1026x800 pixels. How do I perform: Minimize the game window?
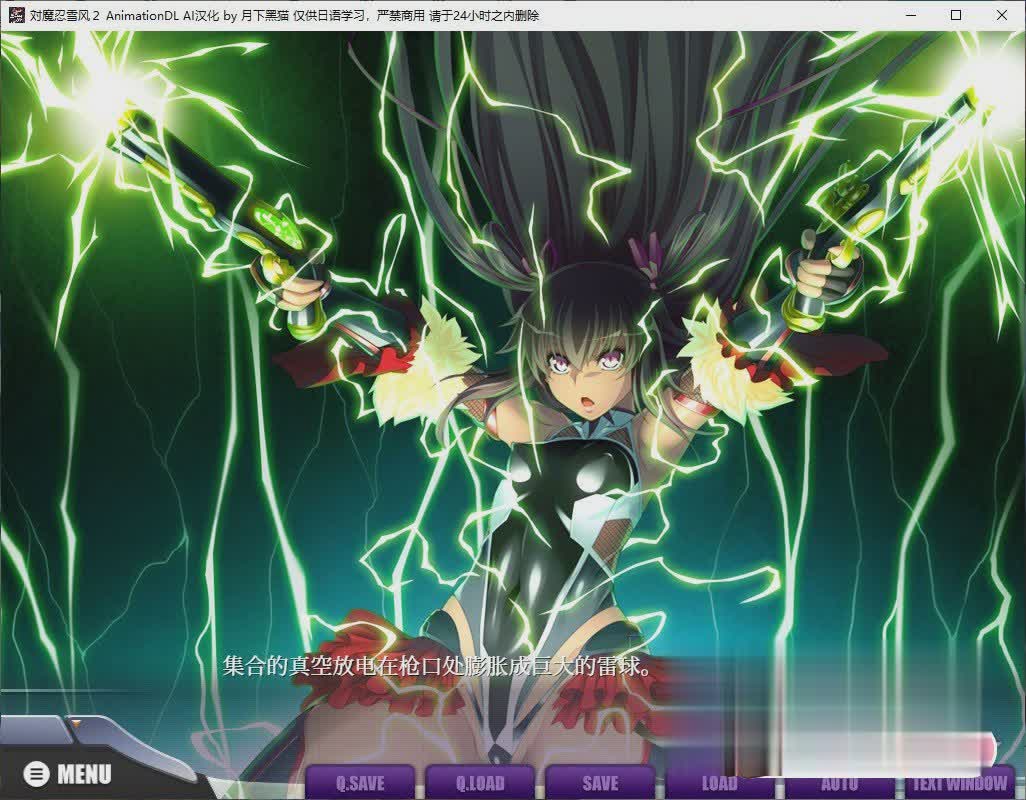tap(910, 15)
